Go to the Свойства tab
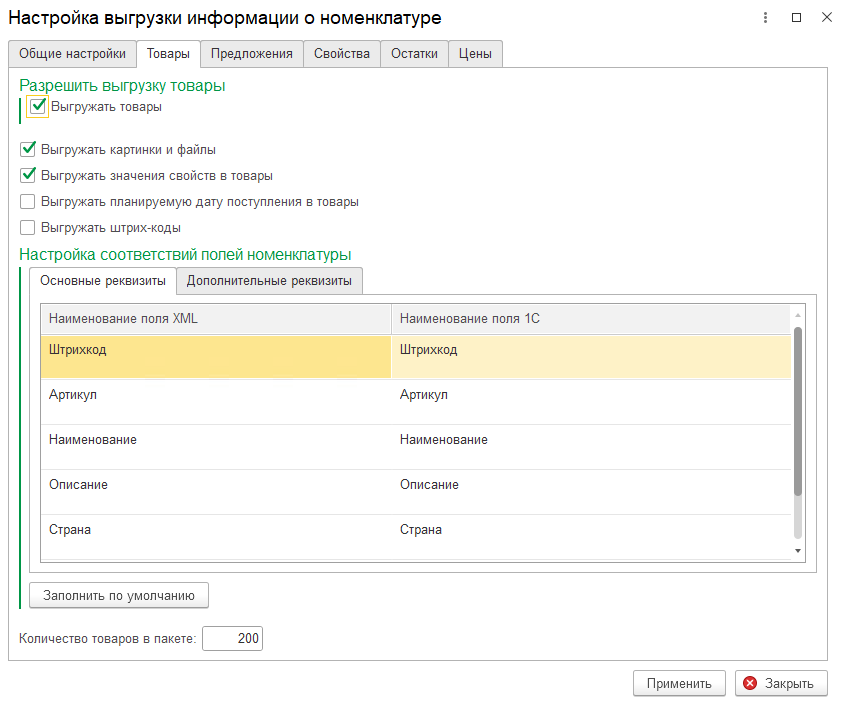The height and width of the screenshot is (702, 841). coord(341,54)
